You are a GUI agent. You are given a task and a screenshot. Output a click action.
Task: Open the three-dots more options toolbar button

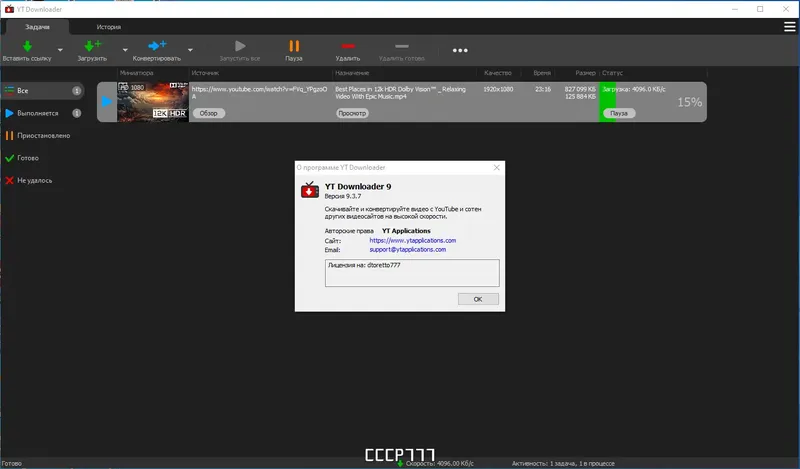[x=460, y=50]
